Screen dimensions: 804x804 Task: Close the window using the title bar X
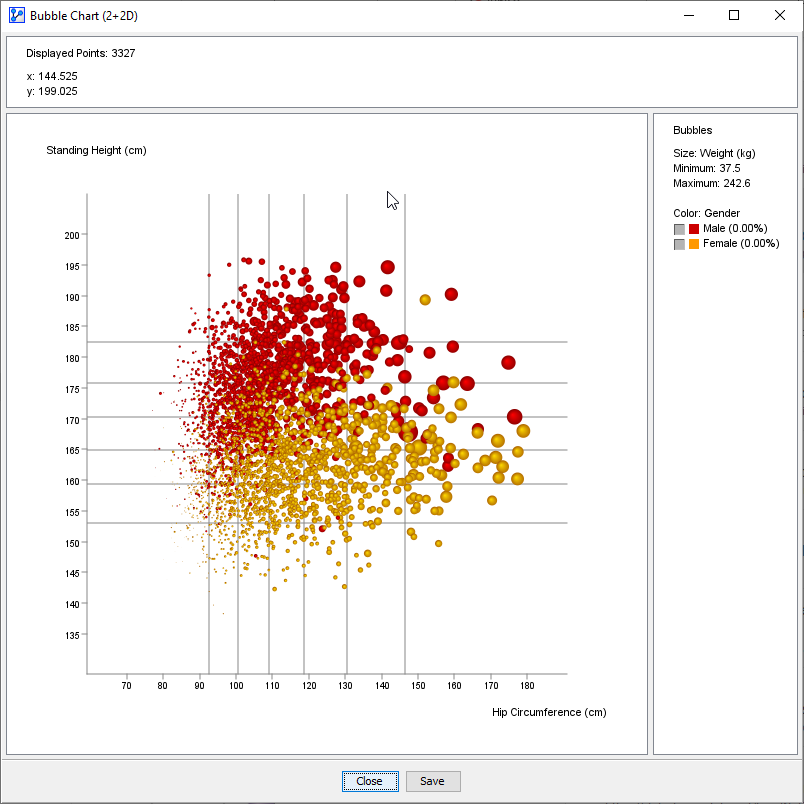coord(780,15)
